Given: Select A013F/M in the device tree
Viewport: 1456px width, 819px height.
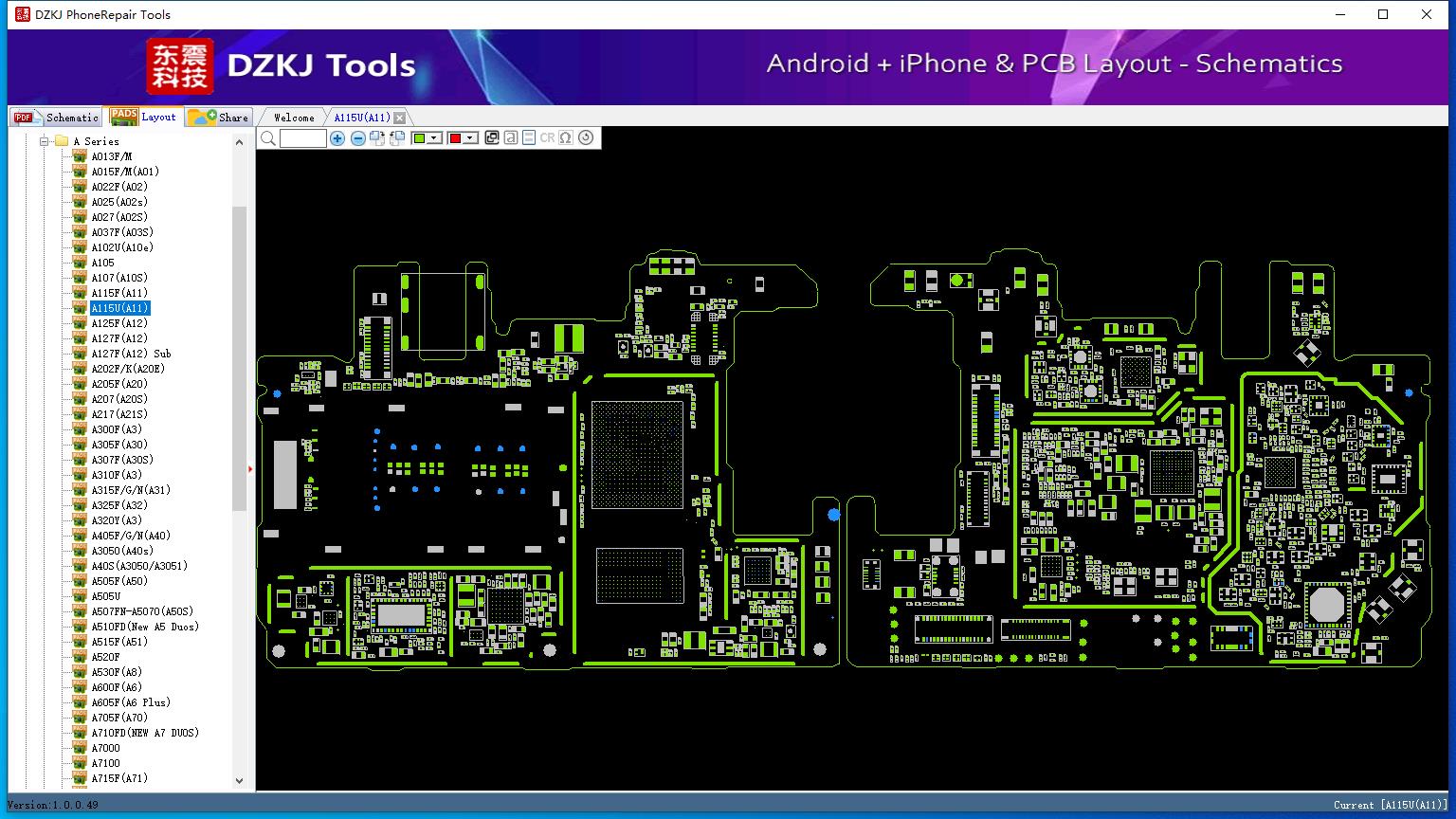Looking at the screenshot, I should [112, 156].
